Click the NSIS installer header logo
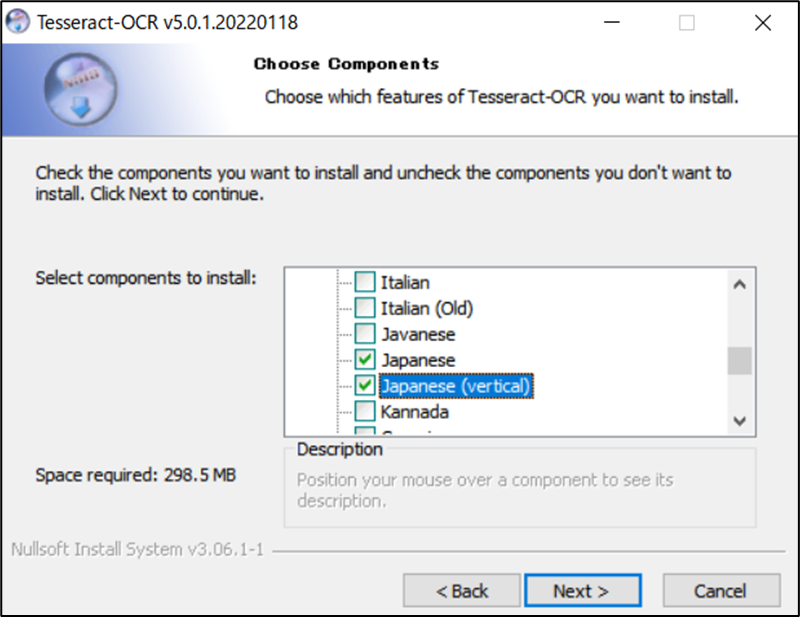The height and width of the screenshot is (617, 800). tap(79, 90)
